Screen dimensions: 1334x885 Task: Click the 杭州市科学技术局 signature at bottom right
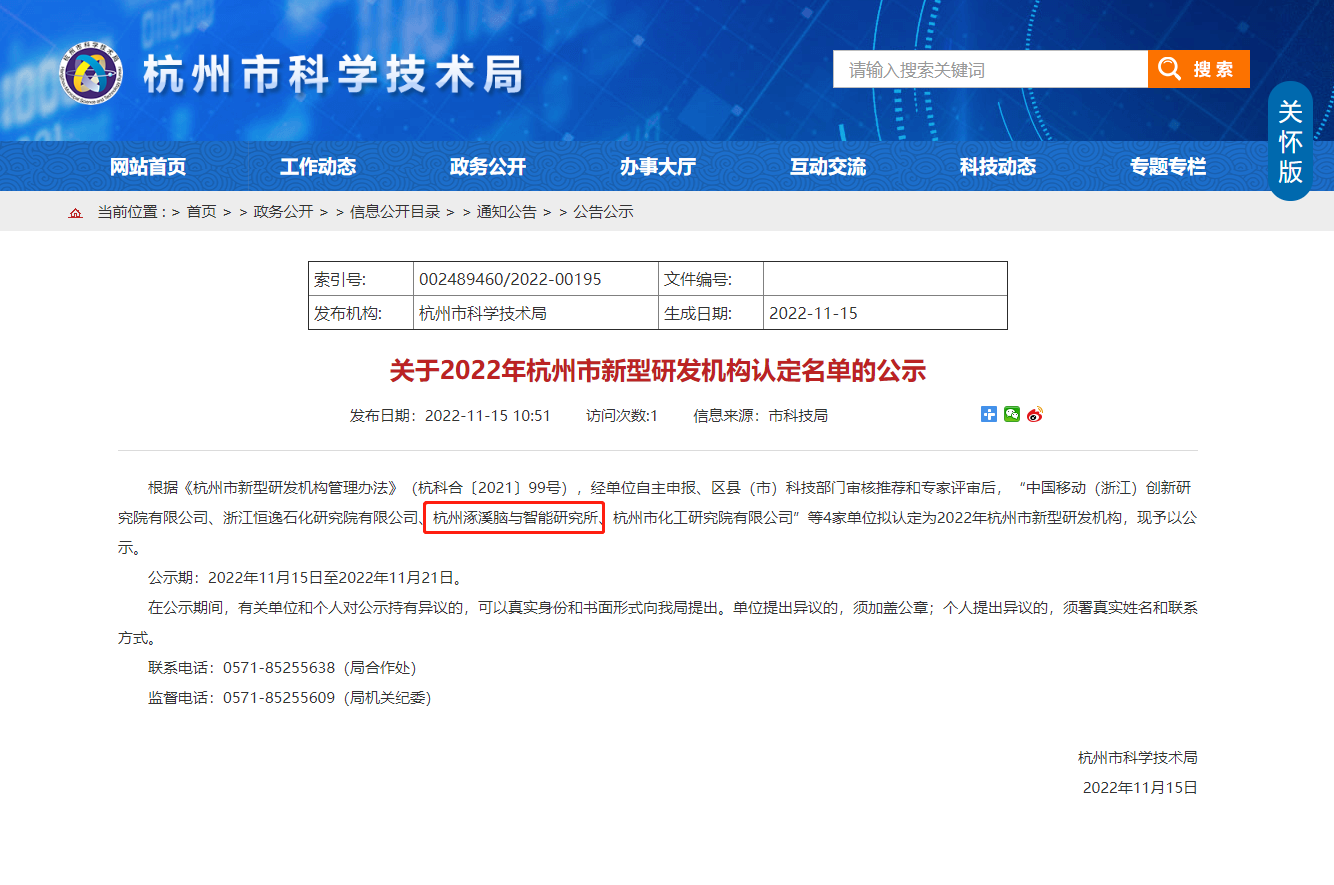pos(1138,758)
